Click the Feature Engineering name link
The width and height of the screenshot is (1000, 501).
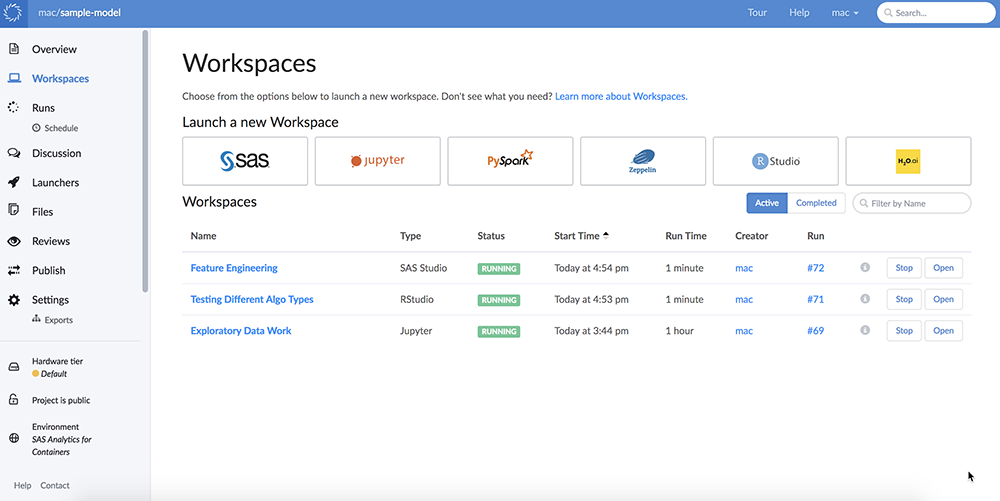[234, 268]
